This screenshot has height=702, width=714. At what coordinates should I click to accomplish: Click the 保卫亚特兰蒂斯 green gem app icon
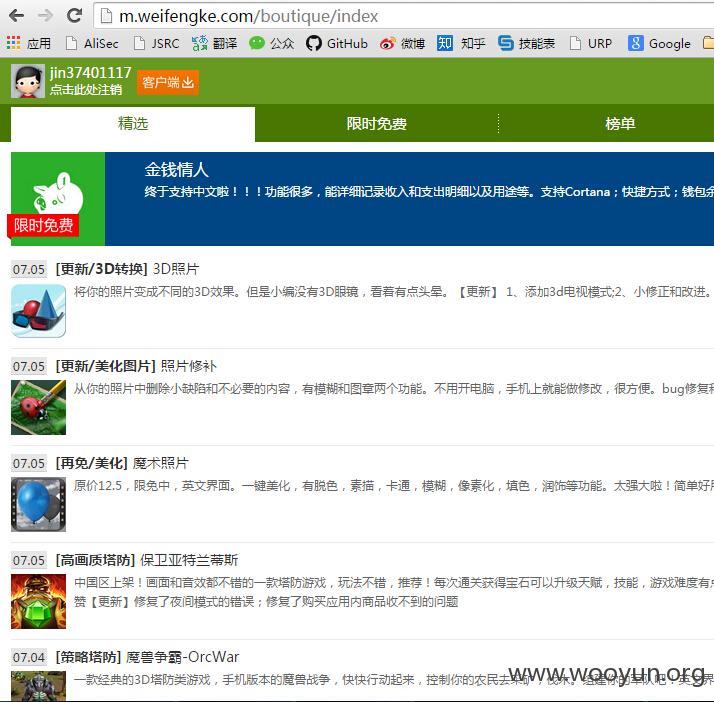38,601
